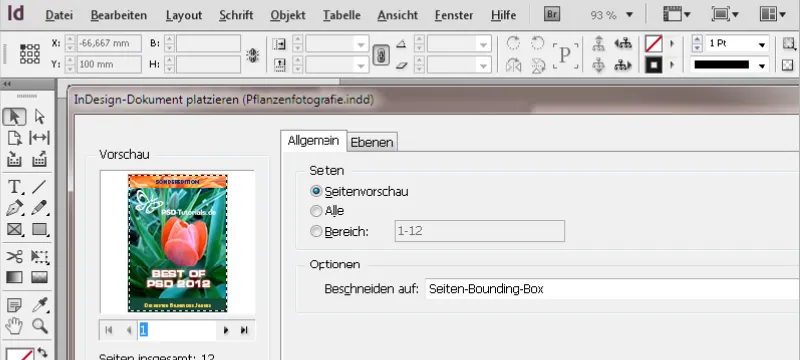Image resolution: width=800 pixels, height=360 pixels.
Task: Click the preview page number field
Action: click(177, 330)
